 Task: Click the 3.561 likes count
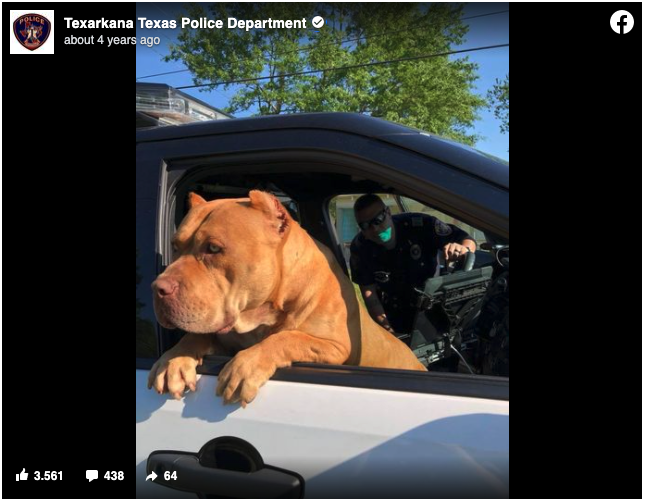[48, 476]
